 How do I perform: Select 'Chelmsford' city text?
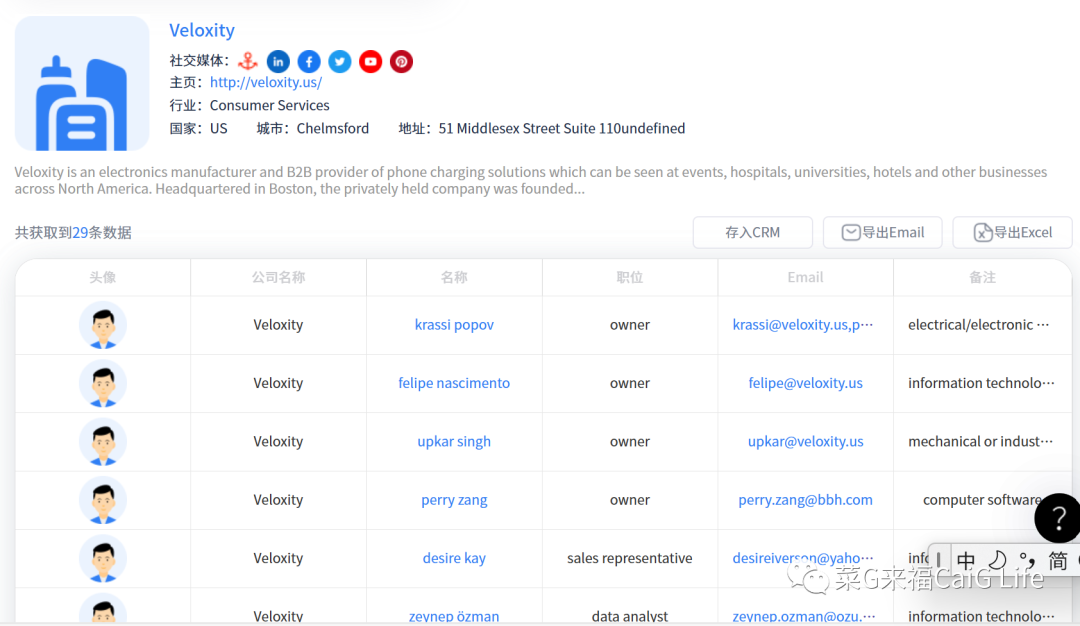(x=333, y=129)
